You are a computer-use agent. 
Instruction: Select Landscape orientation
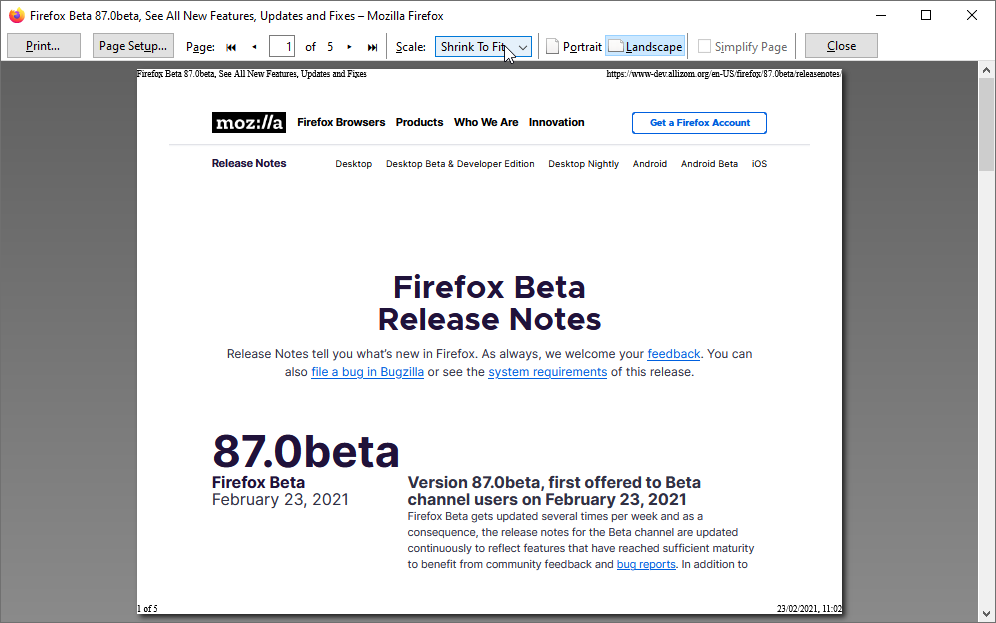[645, 47]
